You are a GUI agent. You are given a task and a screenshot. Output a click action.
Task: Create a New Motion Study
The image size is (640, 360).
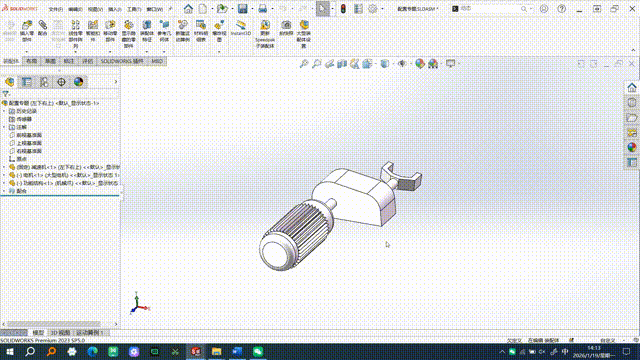182,31
